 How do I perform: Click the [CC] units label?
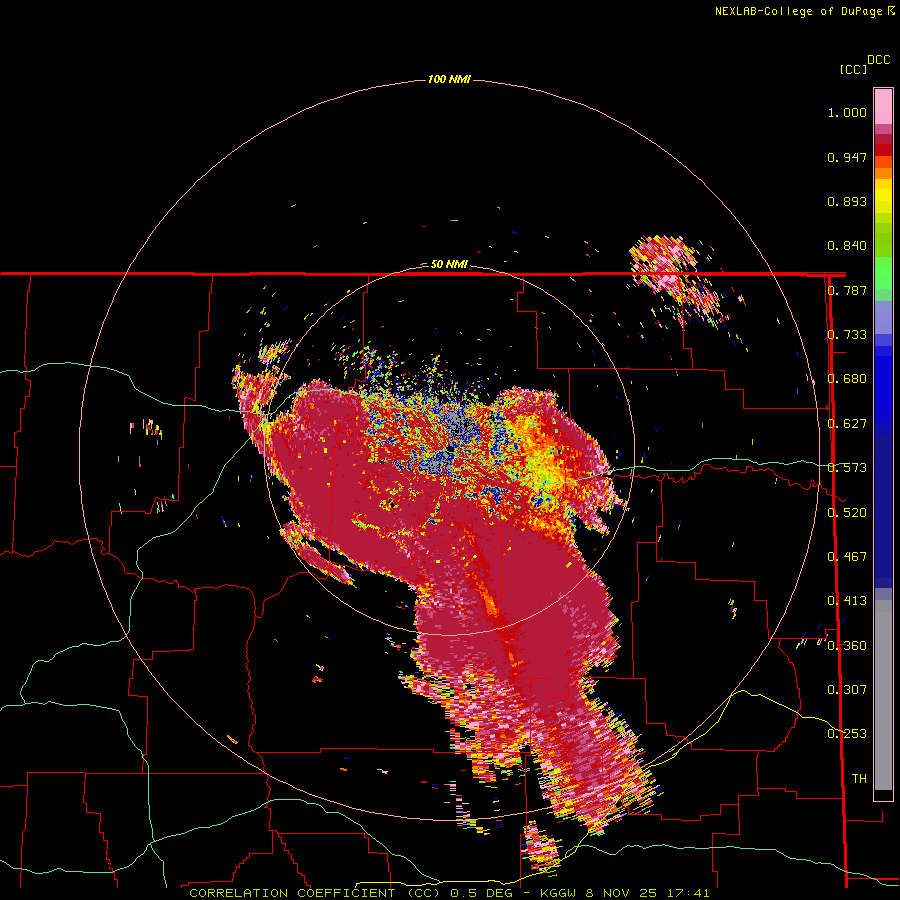pyautogui.click(x=854, y=70)
